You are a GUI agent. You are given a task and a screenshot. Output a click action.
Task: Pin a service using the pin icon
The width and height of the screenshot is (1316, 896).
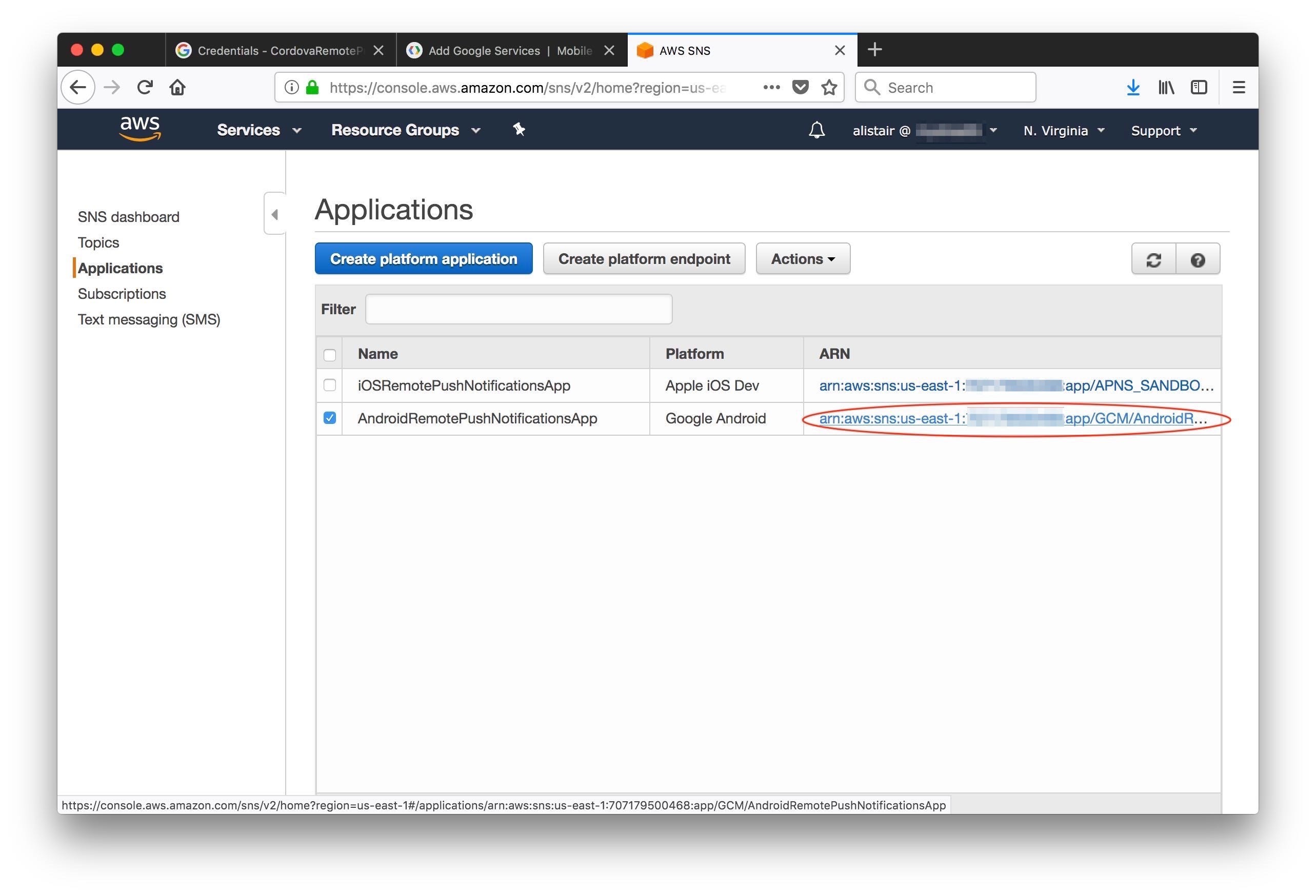coord(519,130)
